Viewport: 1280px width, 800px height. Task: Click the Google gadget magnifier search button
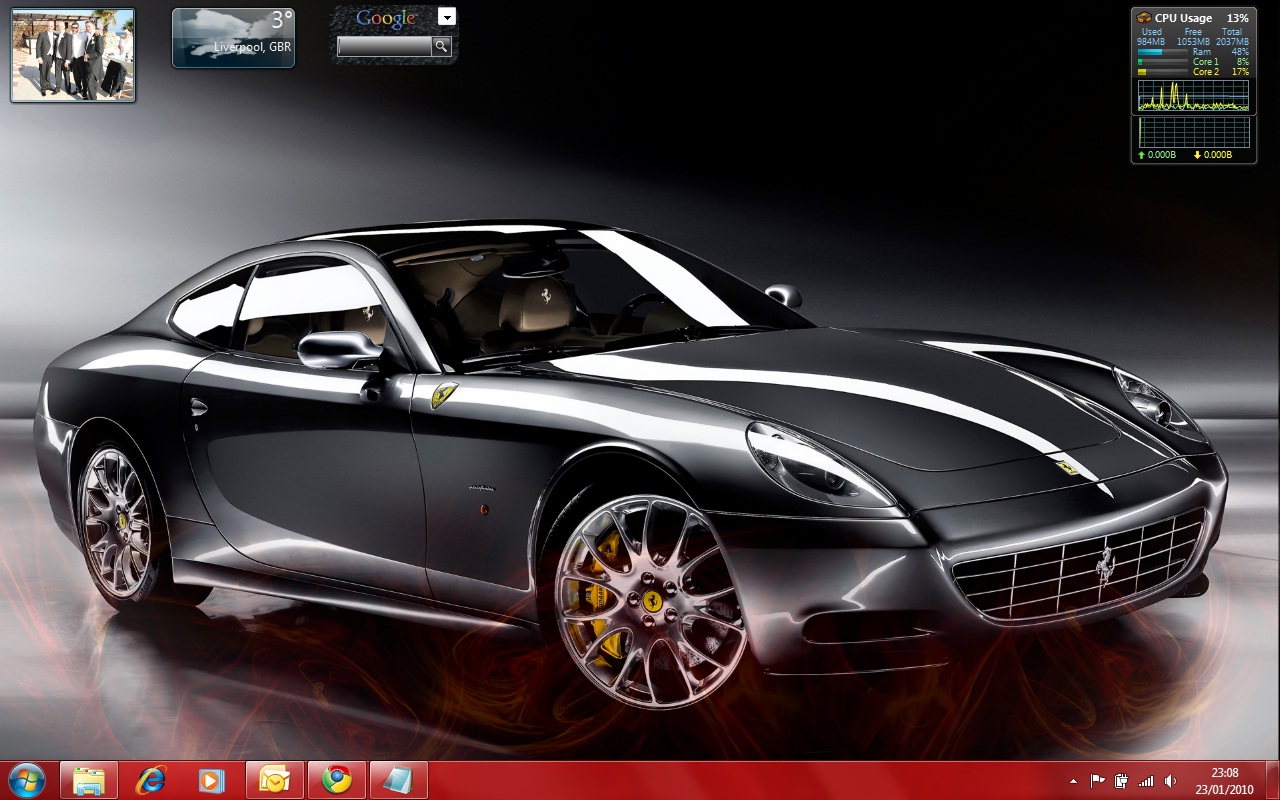pyautogui.click(x=441, y=46)
